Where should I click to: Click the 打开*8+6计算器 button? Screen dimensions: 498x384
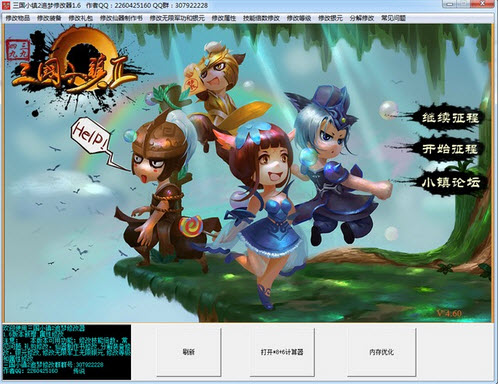coord(282,352)
